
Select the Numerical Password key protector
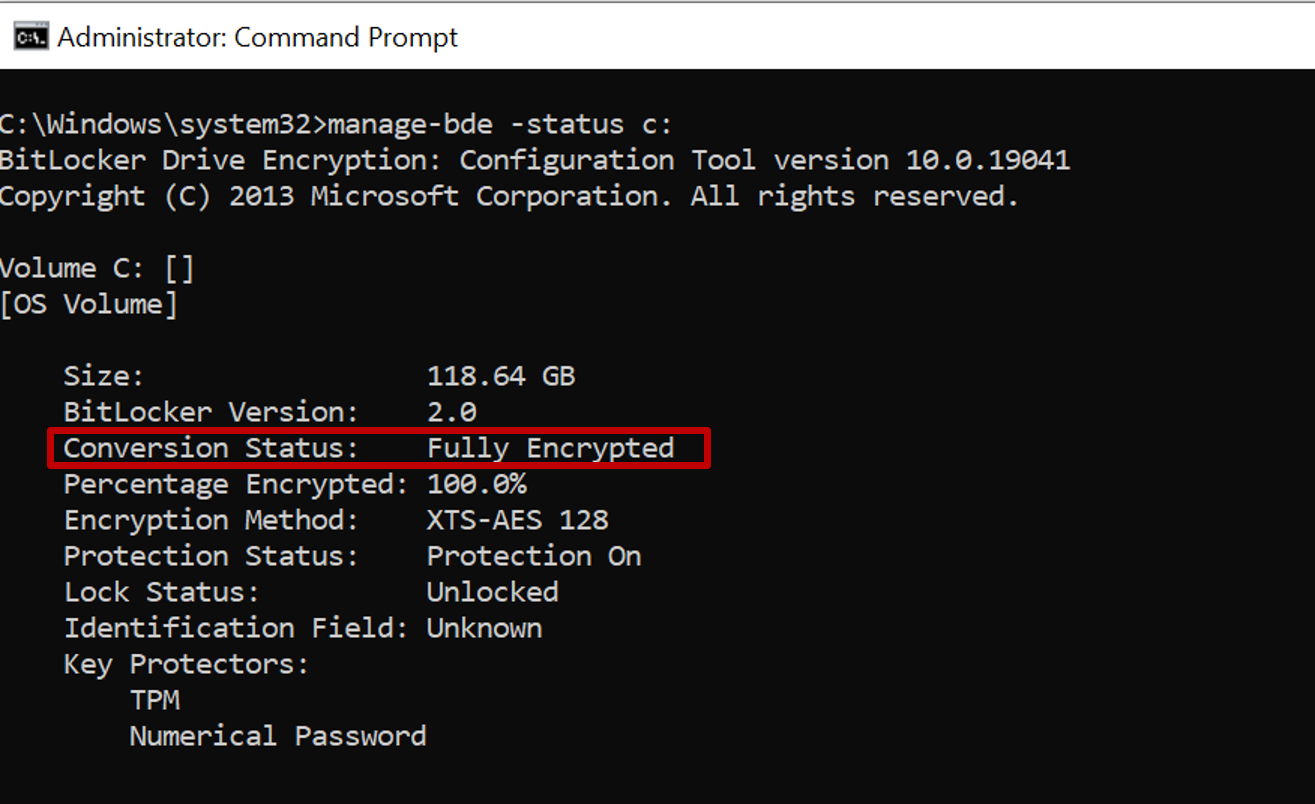(277, 735)
